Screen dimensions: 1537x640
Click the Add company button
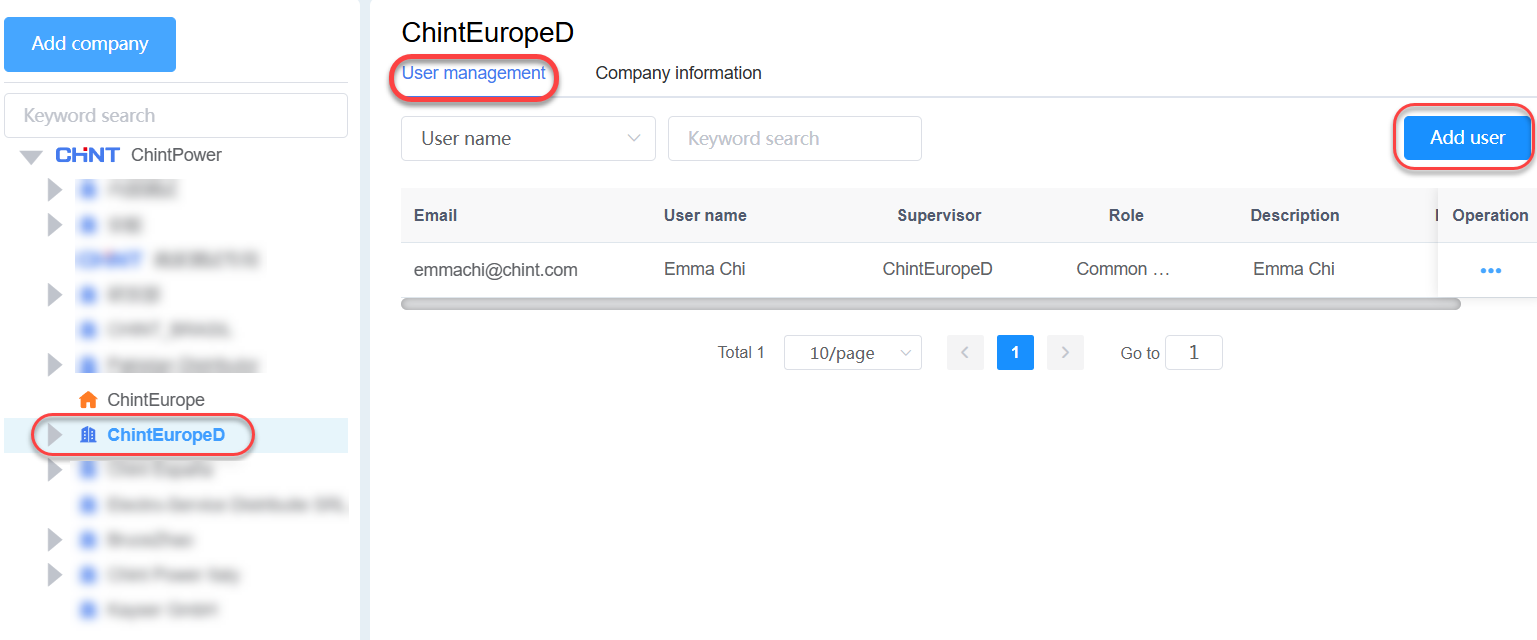click(x=90, y=44)
